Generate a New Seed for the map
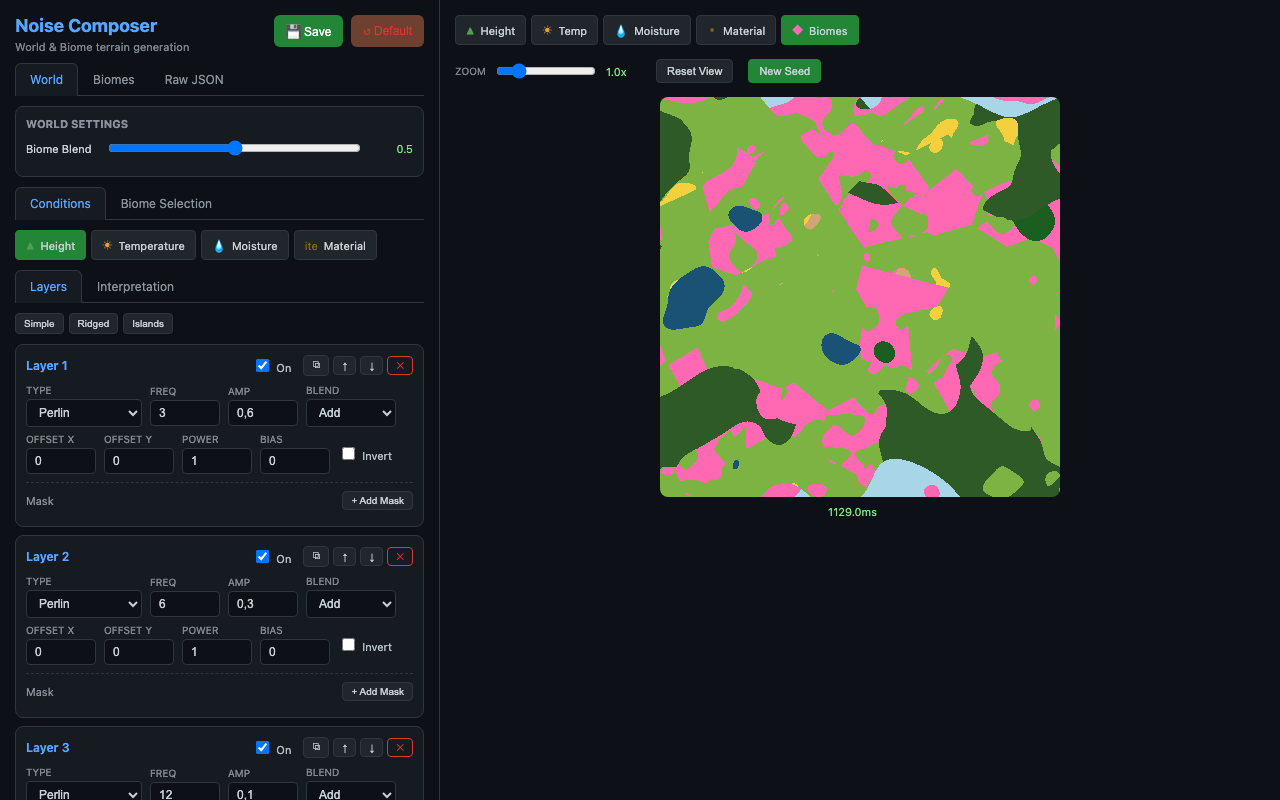 (784, 71)
